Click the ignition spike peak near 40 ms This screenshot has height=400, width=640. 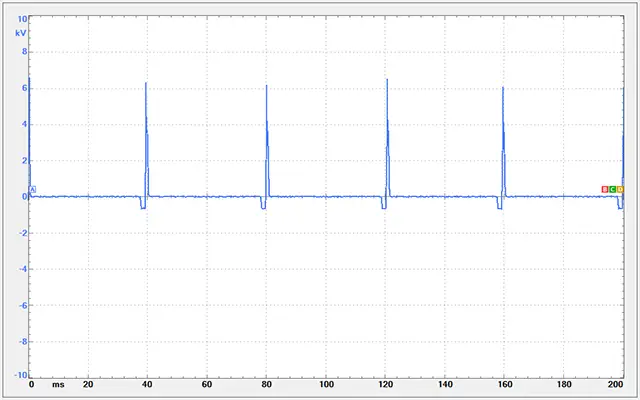pos(146,83)
